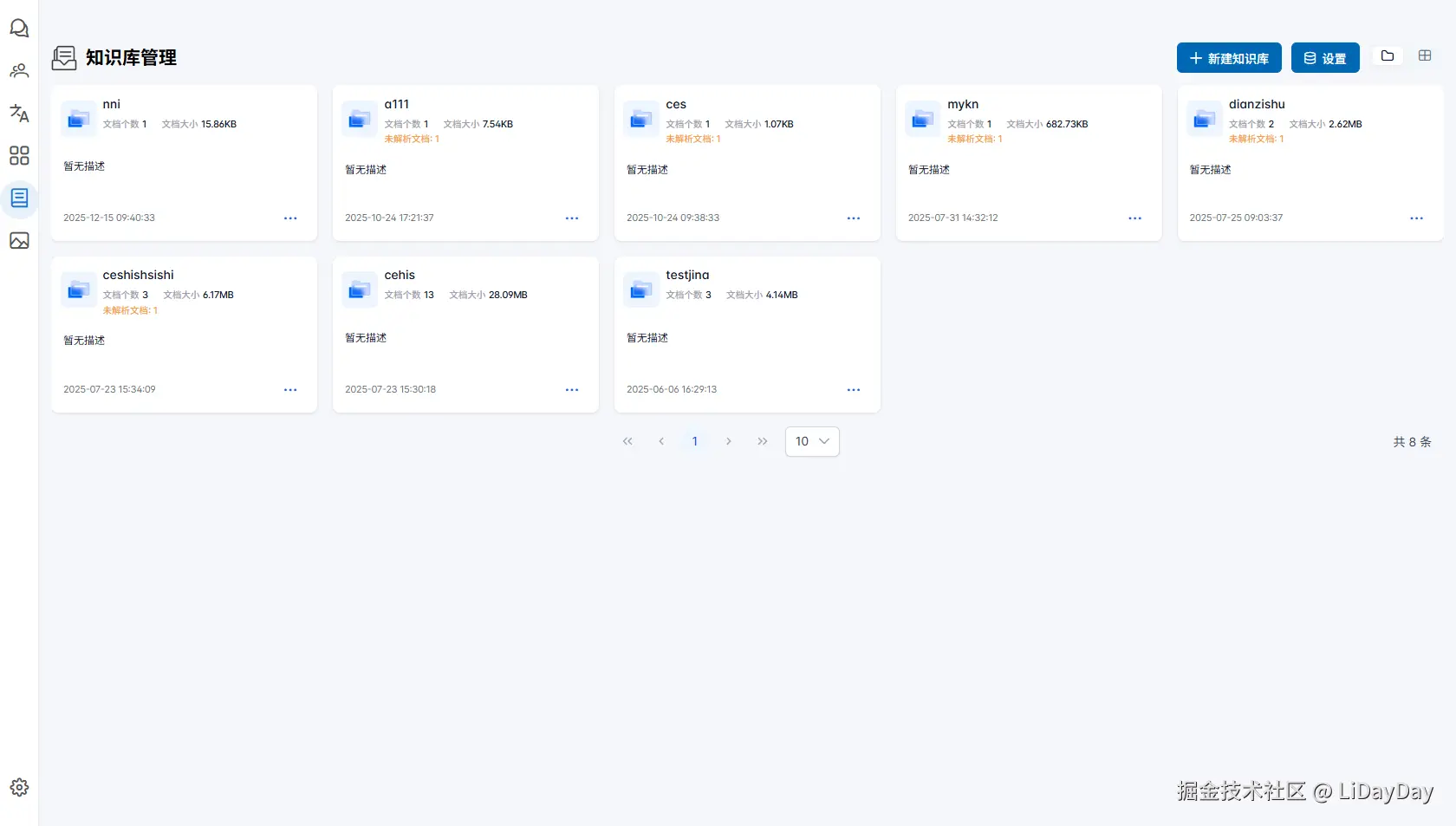Go to last page with double-right arrow
The height and width of the screenshot is (826, 1456).
pos(763,441)
